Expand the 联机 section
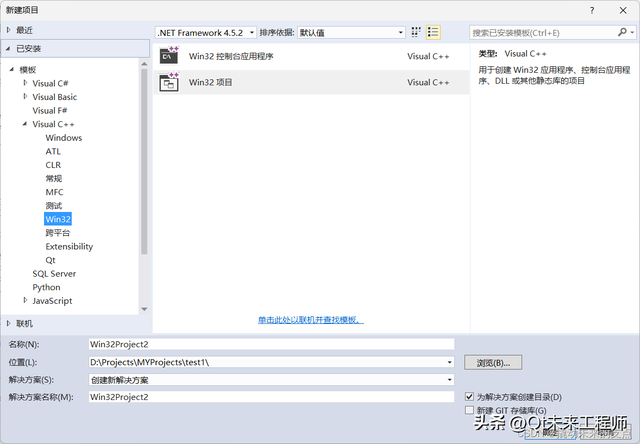The width and height of the screenshot is (640, 444). (x=9, y=323)
